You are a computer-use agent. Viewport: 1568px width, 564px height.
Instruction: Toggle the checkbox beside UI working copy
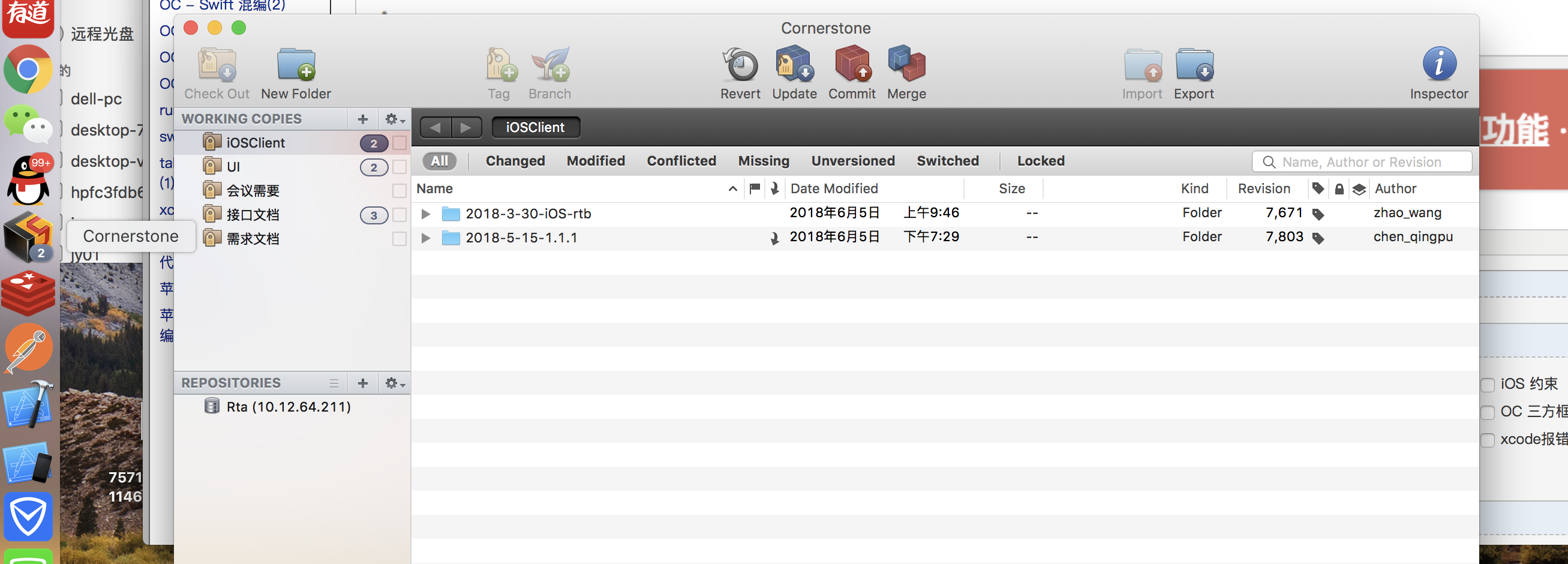399,167
